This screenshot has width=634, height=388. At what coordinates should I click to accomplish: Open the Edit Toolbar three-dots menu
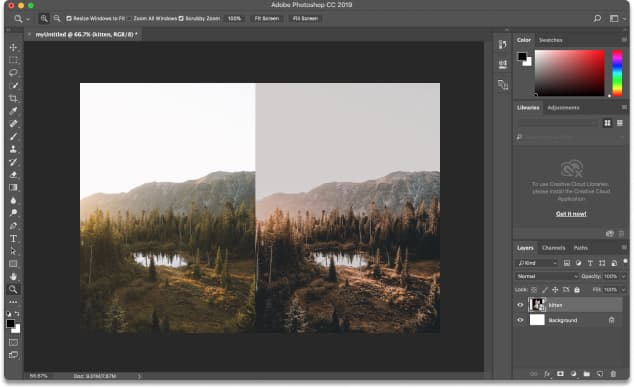[x=13, y=302]
